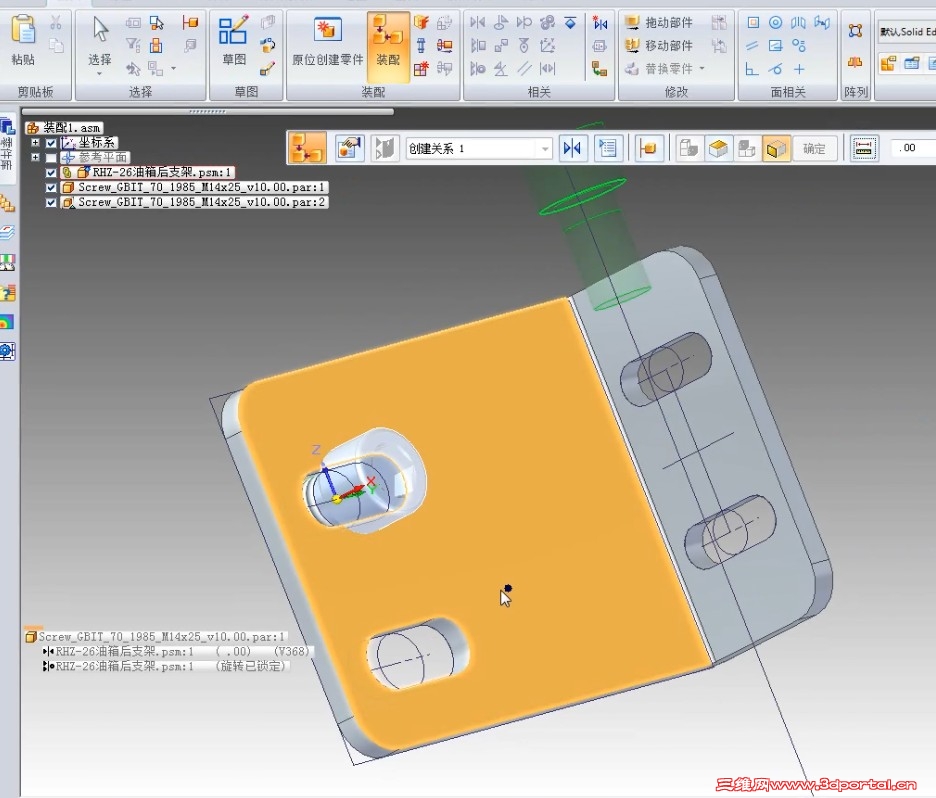
Task: Toggle checkbox for Screw par:1 component
Action: (51, 187)
